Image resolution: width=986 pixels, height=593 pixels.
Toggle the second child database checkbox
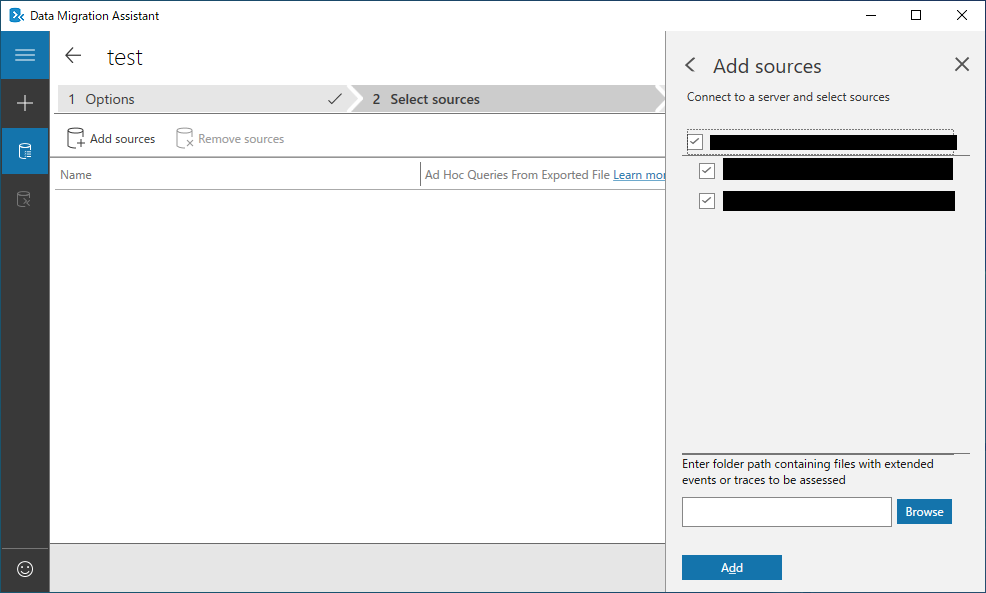707,201
